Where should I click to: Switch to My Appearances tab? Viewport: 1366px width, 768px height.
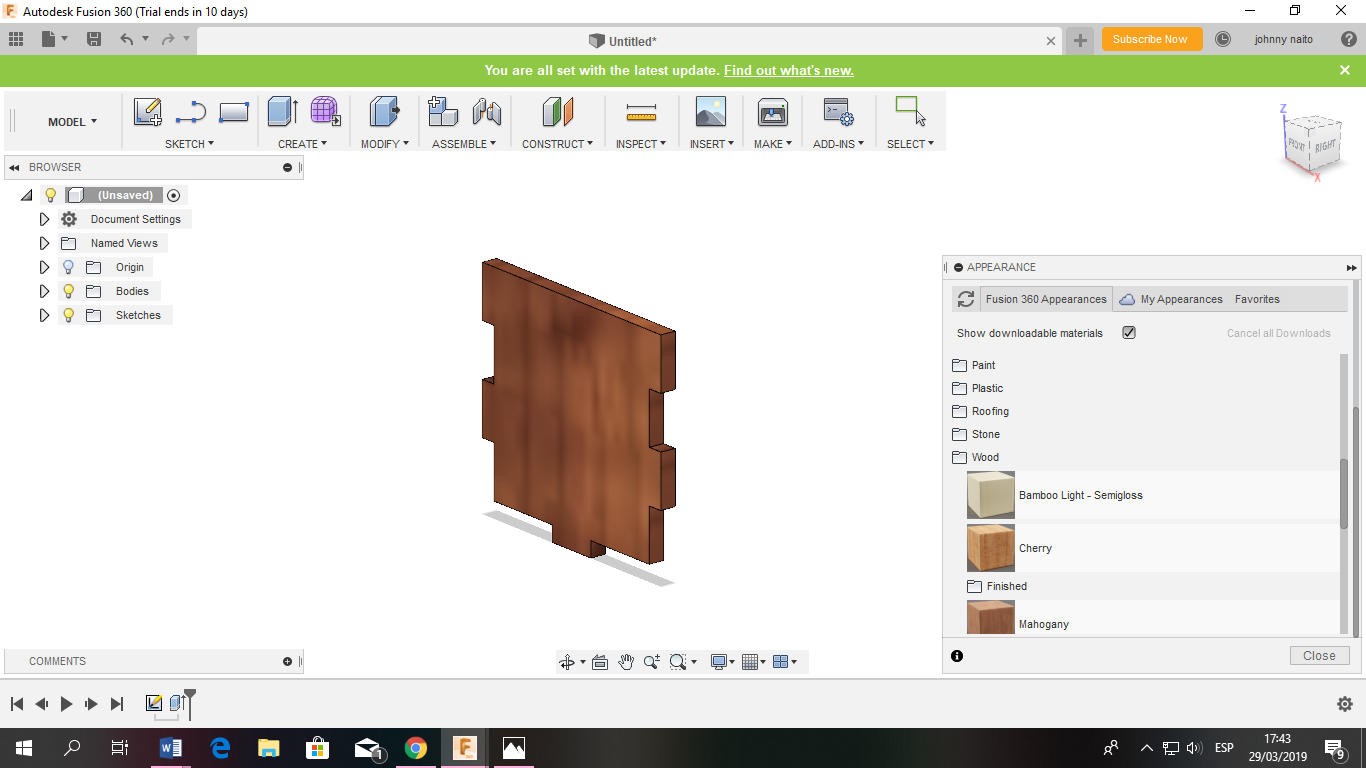pyautogui.click(x=1171, y=299)
